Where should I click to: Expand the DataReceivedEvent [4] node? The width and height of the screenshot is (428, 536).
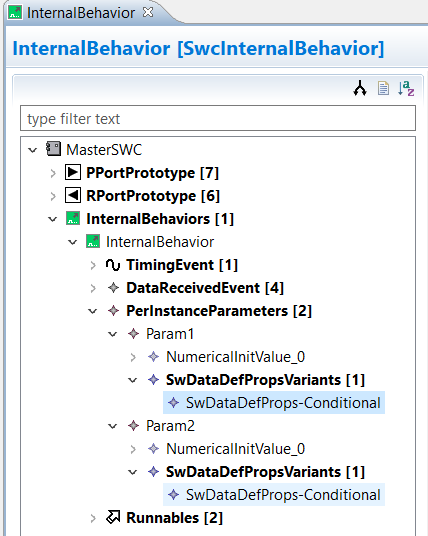pos(93,289)
